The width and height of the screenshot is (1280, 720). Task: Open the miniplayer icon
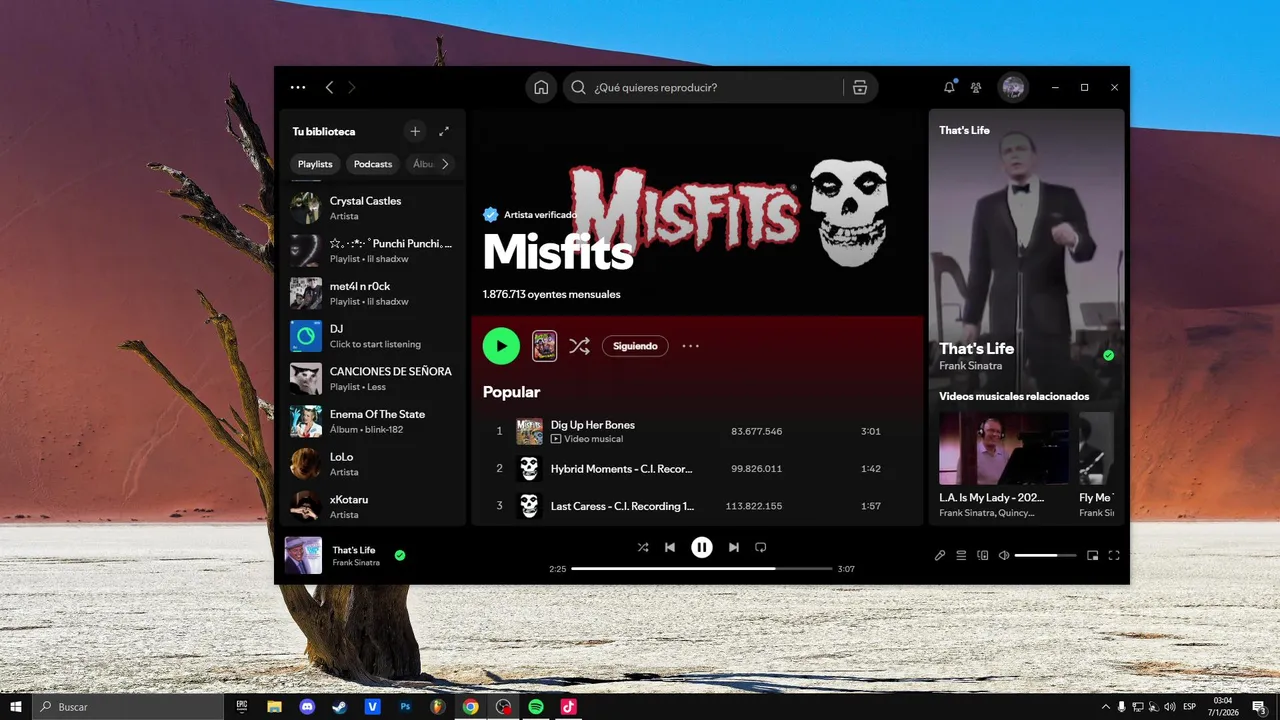click(x=1092, y=555)
